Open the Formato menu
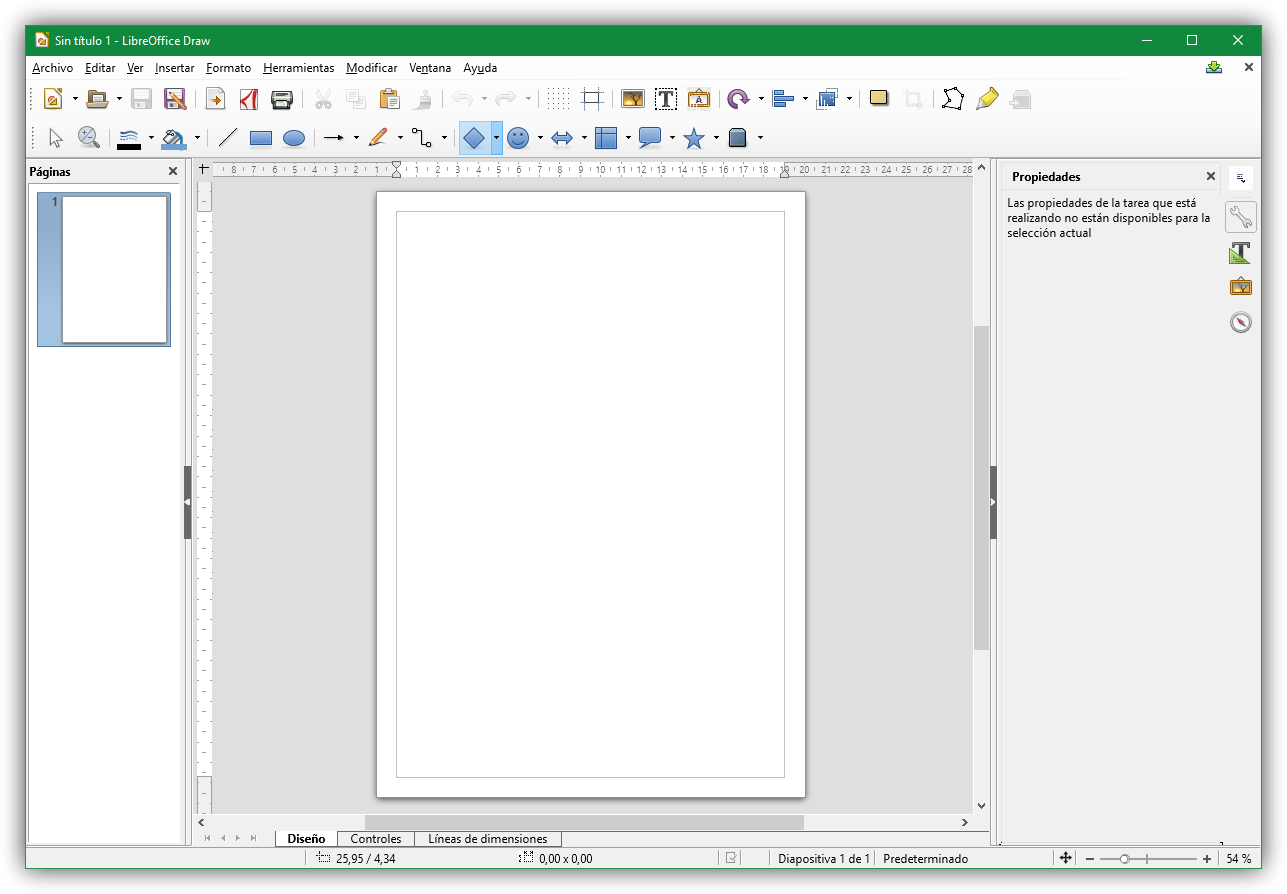The height and width of the screenshot is (894, 1287). [228, 68]
